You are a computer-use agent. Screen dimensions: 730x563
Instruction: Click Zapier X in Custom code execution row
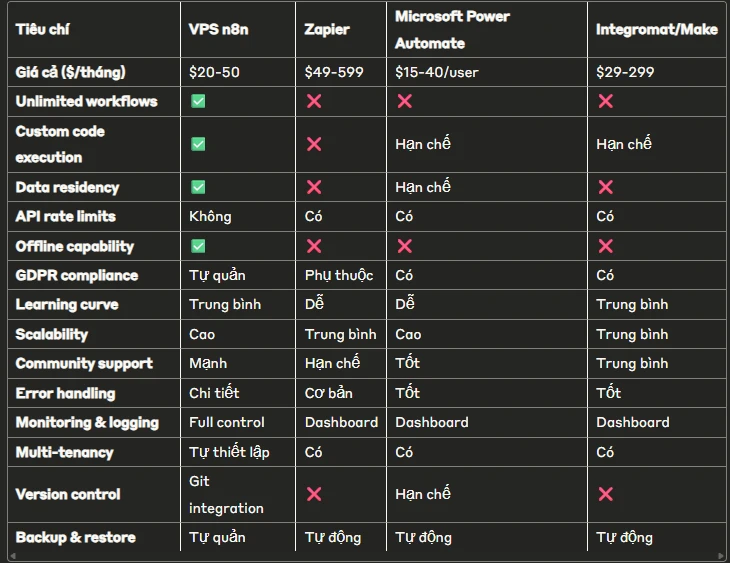tap(314, 144)
